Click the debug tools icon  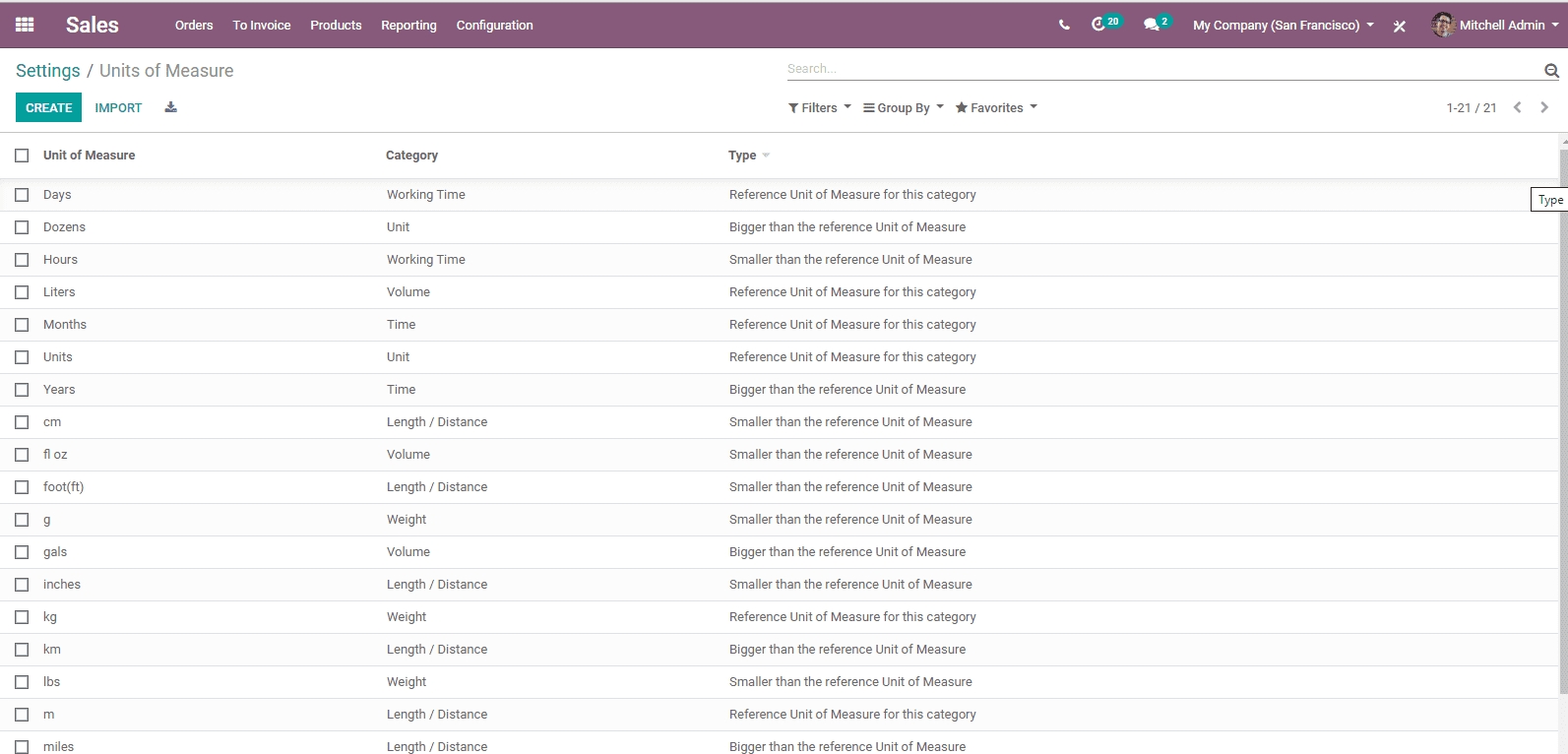point(1399,26)
